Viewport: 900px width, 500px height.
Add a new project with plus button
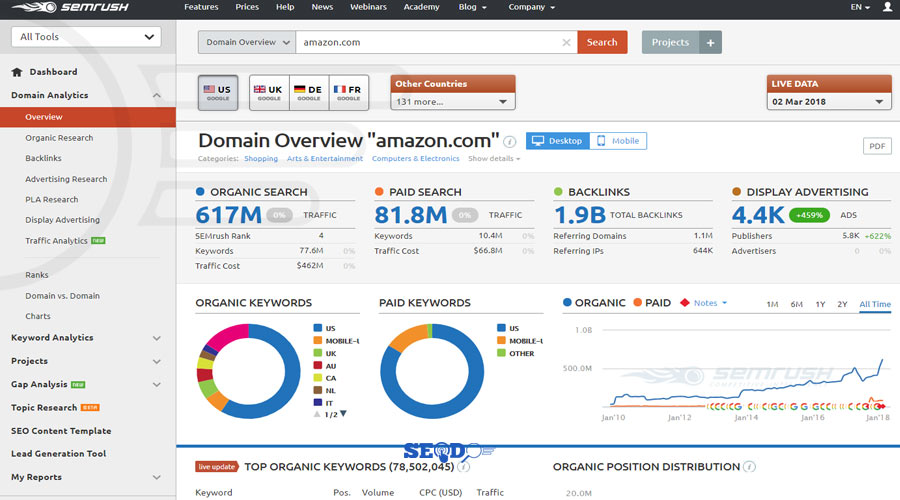(x=710, y=42)
